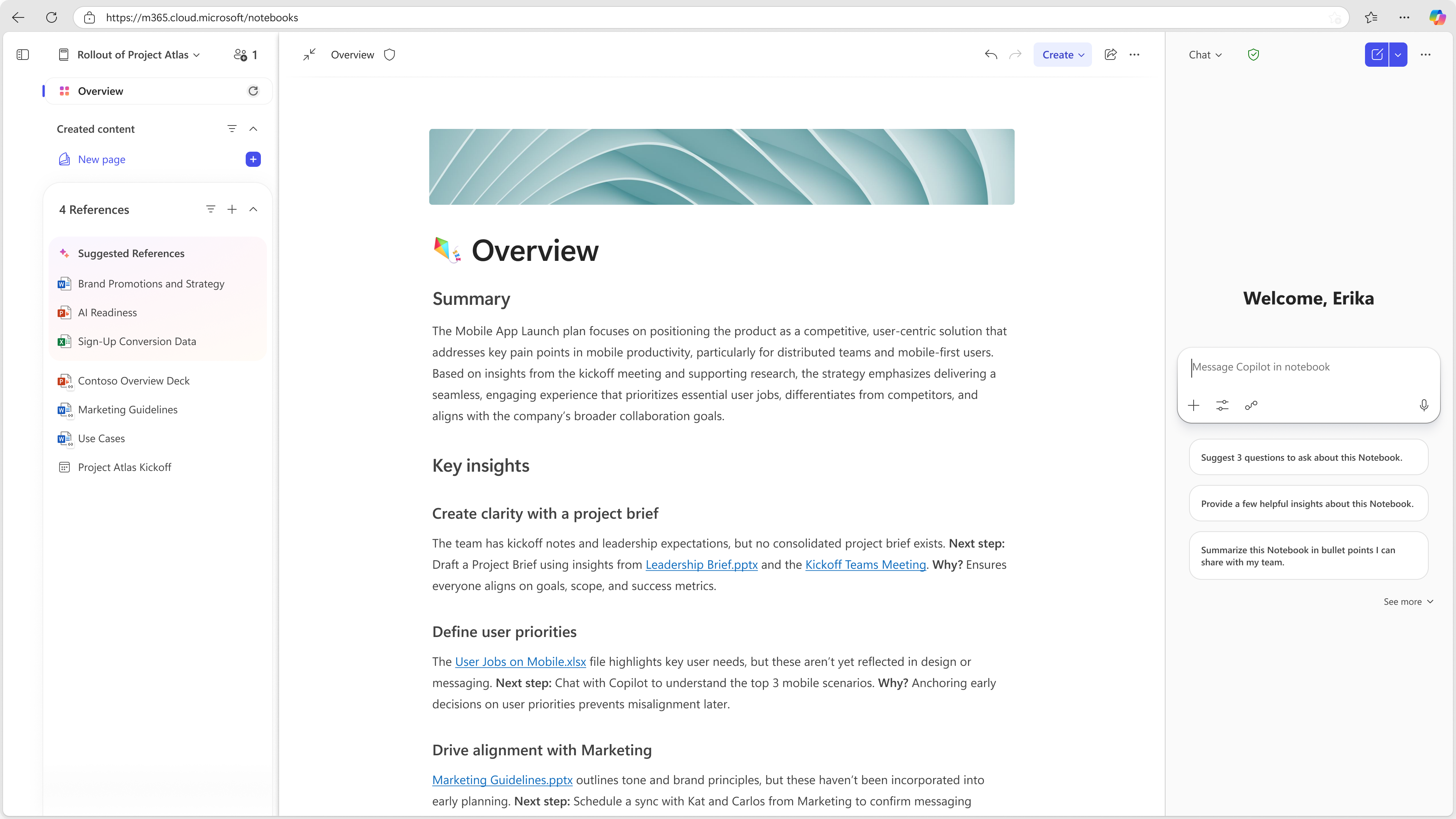Open the Create dropdown menu
This screenshot has height=819, width=1456.
click(x=1062, y=55)
